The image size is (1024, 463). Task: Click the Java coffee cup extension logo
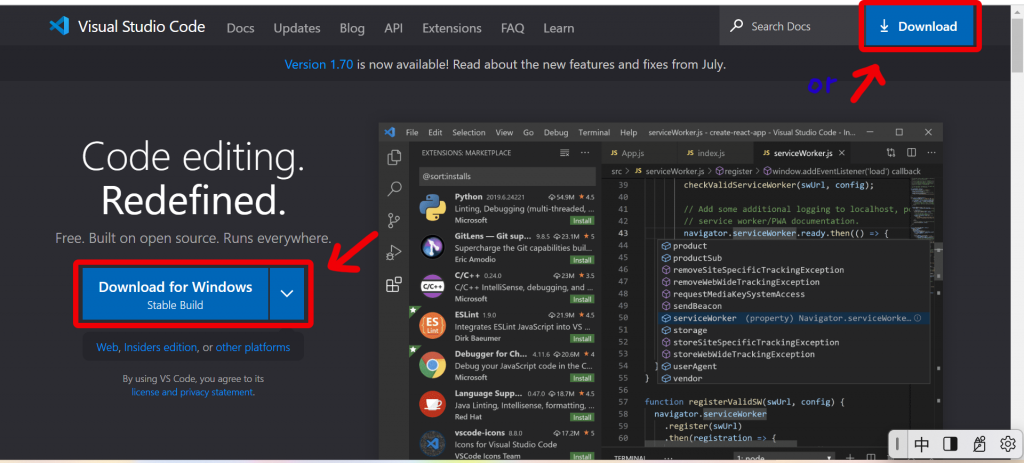click(433, 404)
